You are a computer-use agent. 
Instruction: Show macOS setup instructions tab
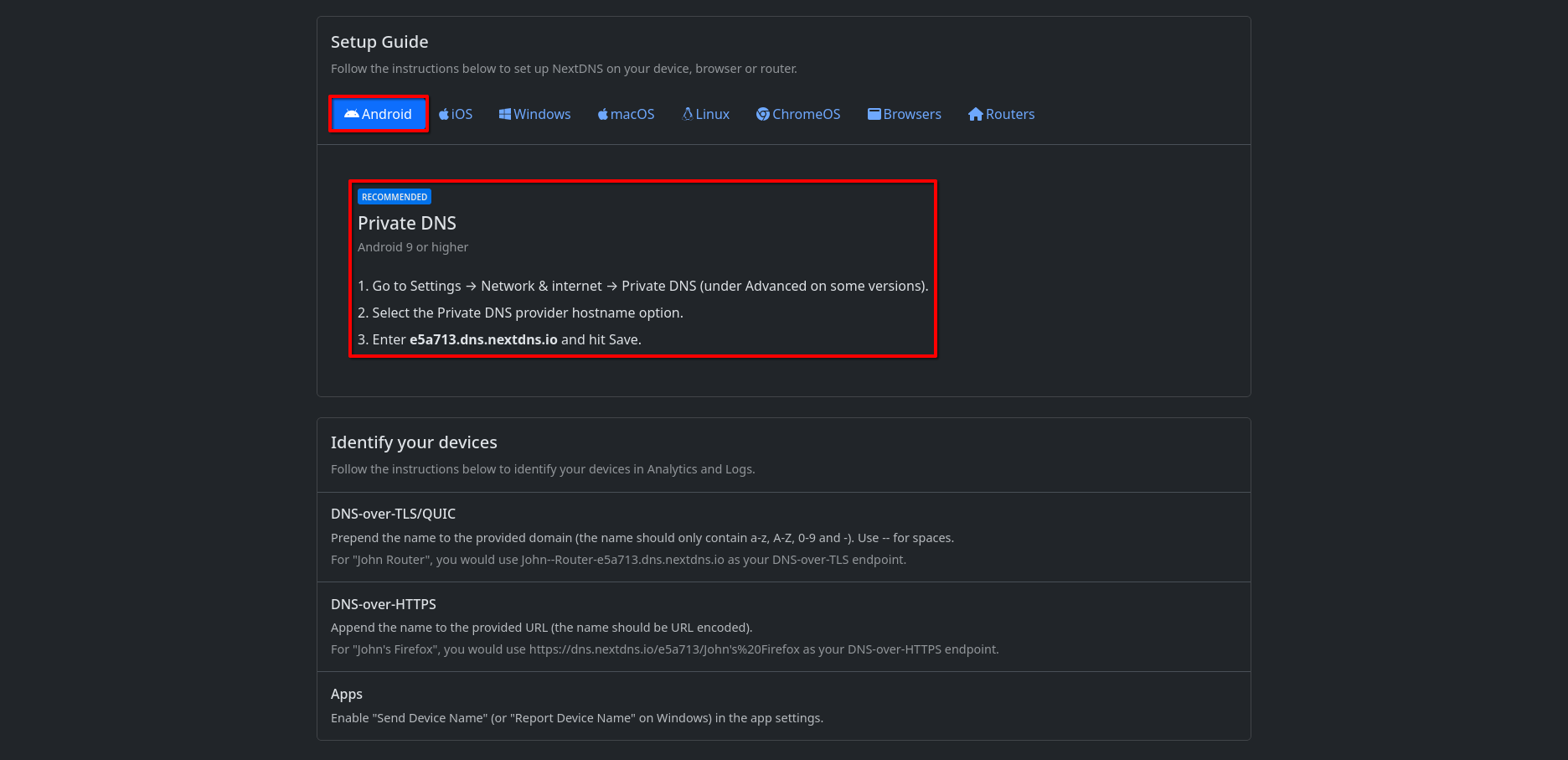click(626, 114)
